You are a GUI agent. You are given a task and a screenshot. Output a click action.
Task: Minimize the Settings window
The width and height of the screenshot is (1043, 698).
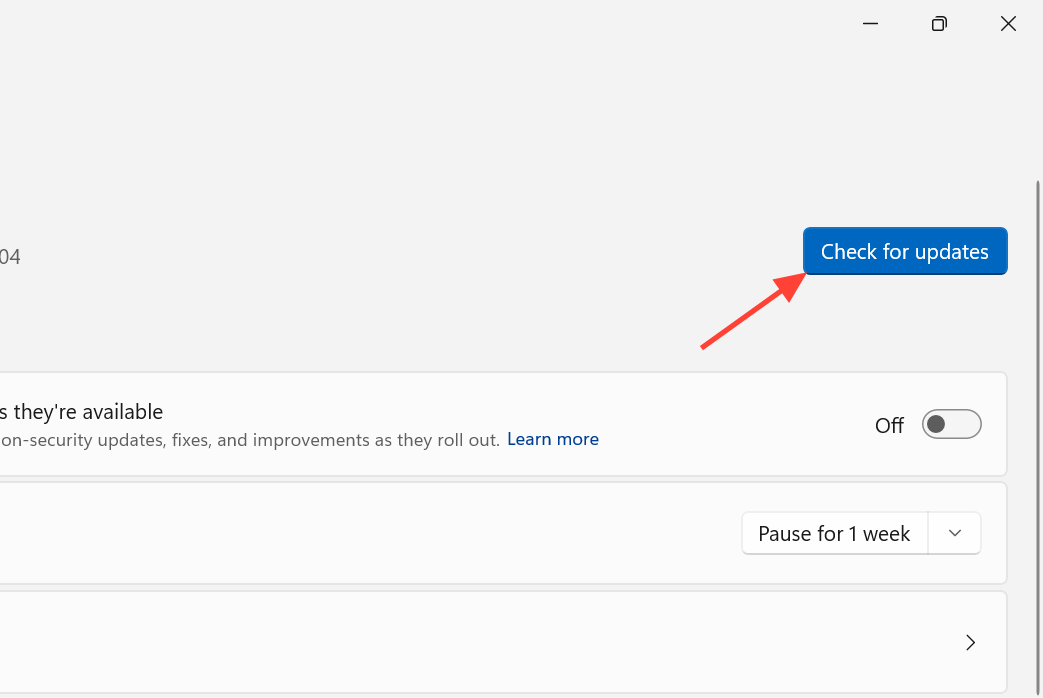pos(870,24)
